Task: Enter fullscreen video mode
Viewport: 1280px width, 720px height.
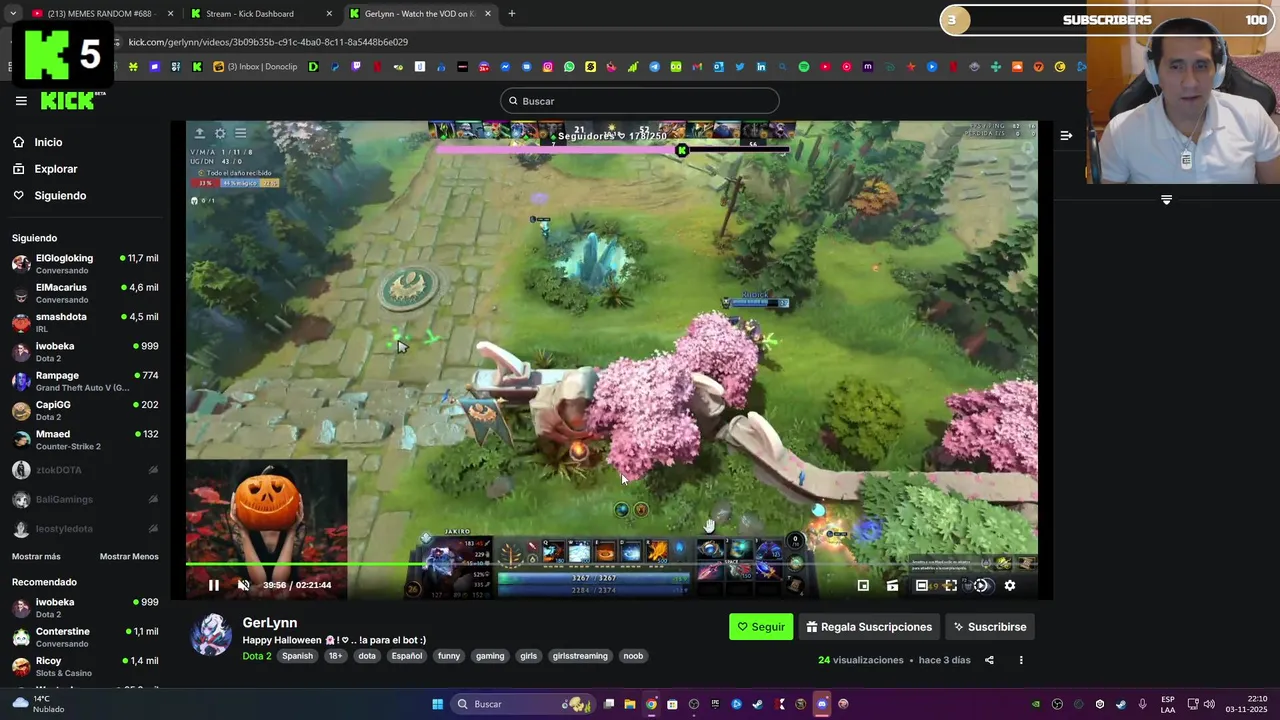Action: (950, 585)
